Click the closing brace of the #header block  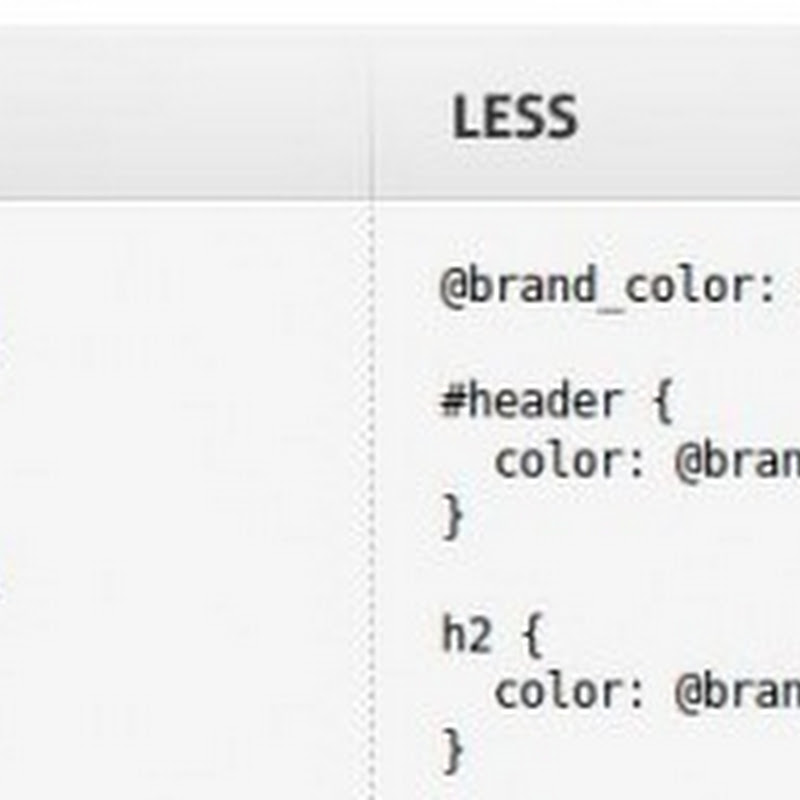[x=454, y=518]
